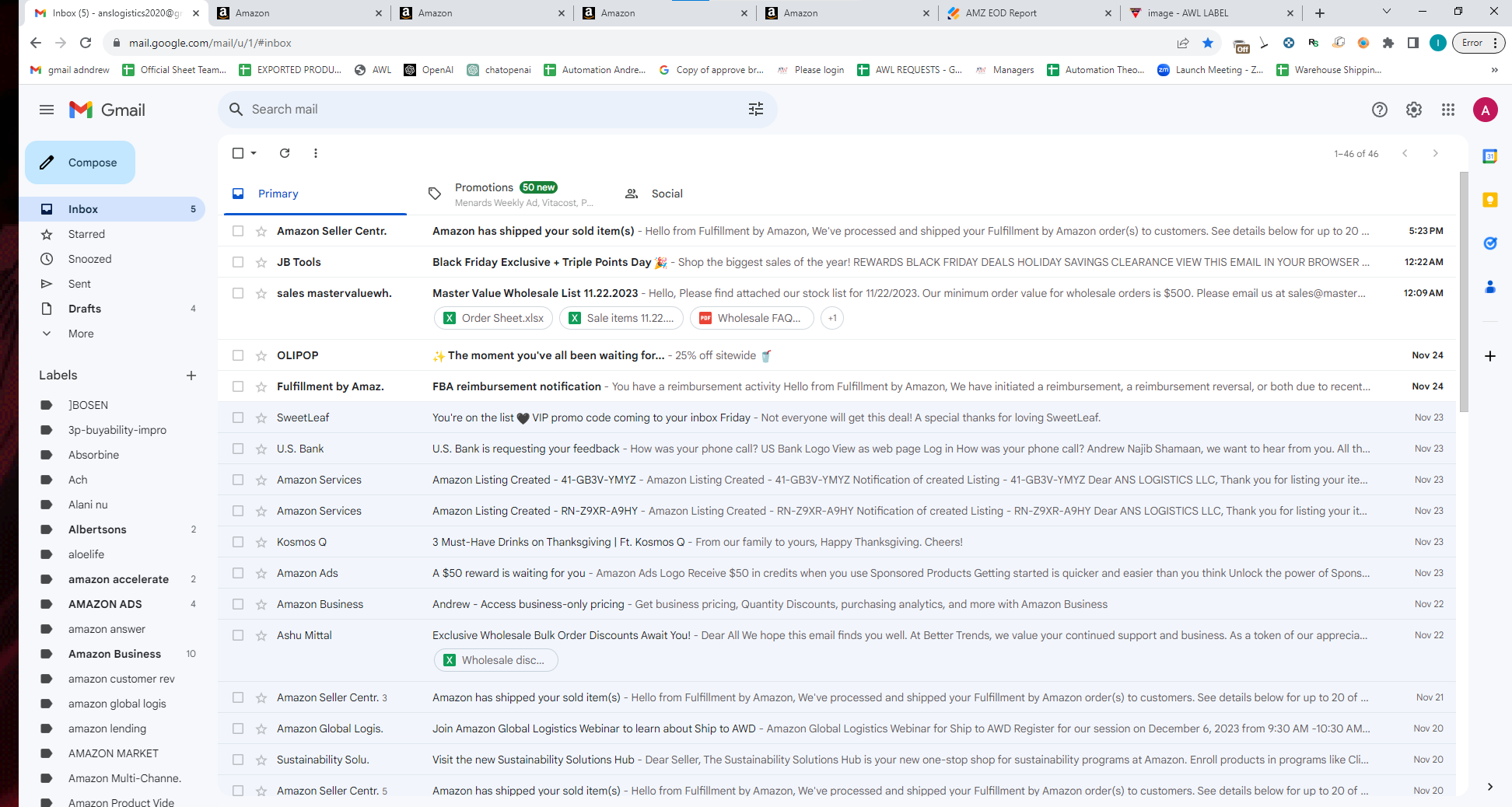
Task: Open the Sent folder
Action: point(79,284)
